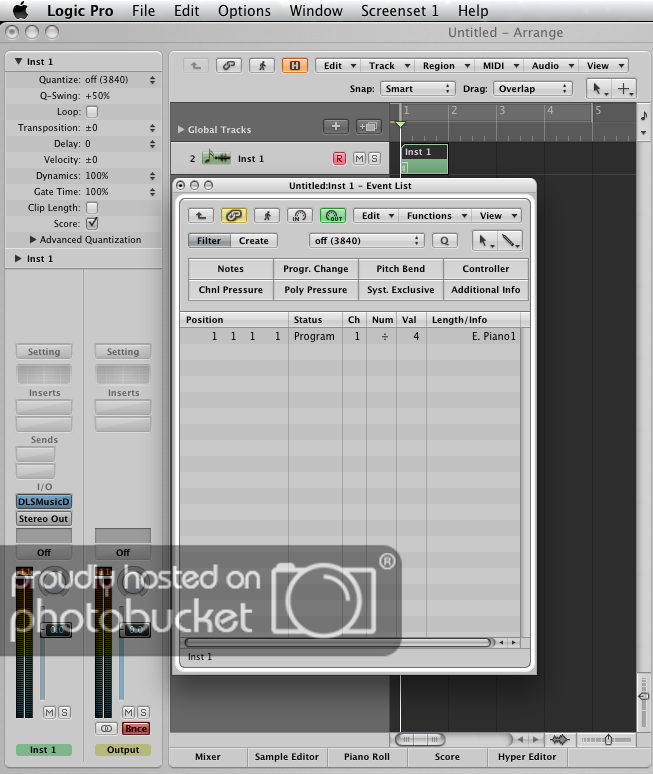Toggle the Arrange link icon

pyautogui.click(x=229, y=66)
